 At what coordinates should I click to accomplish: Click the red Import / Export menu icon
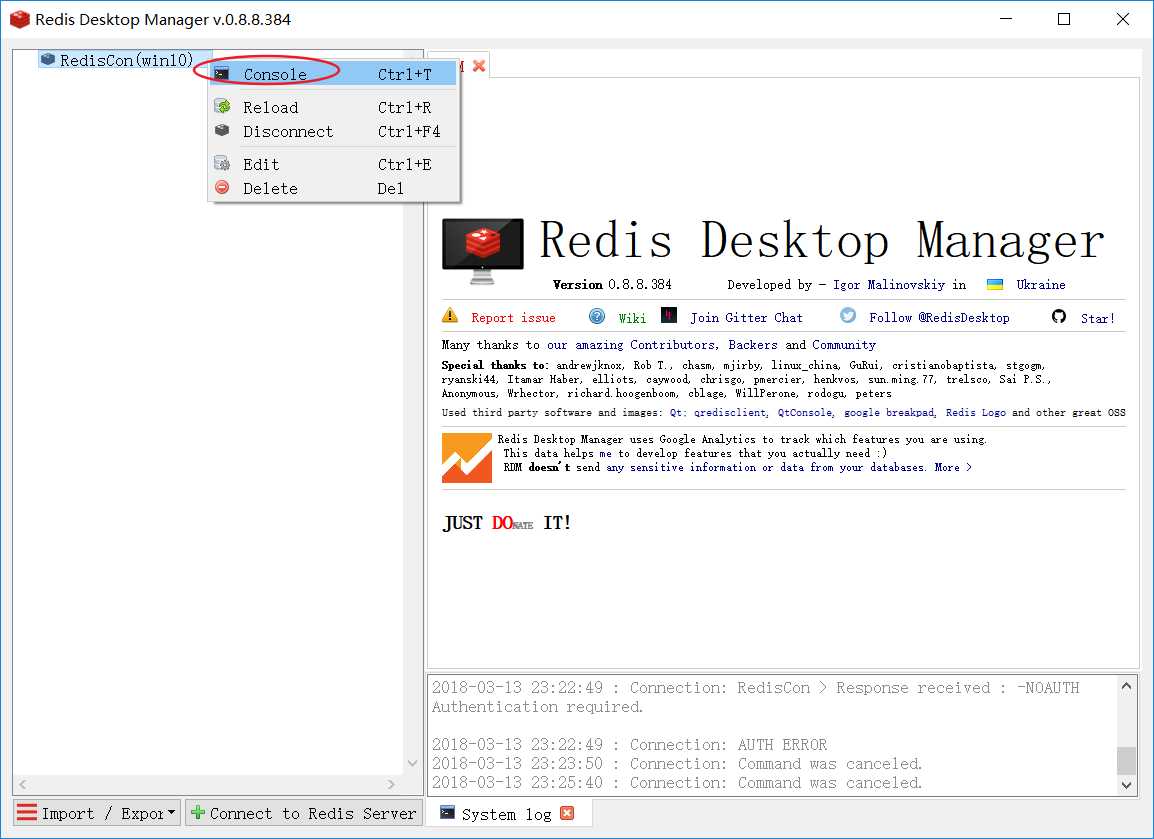(26, 813)
